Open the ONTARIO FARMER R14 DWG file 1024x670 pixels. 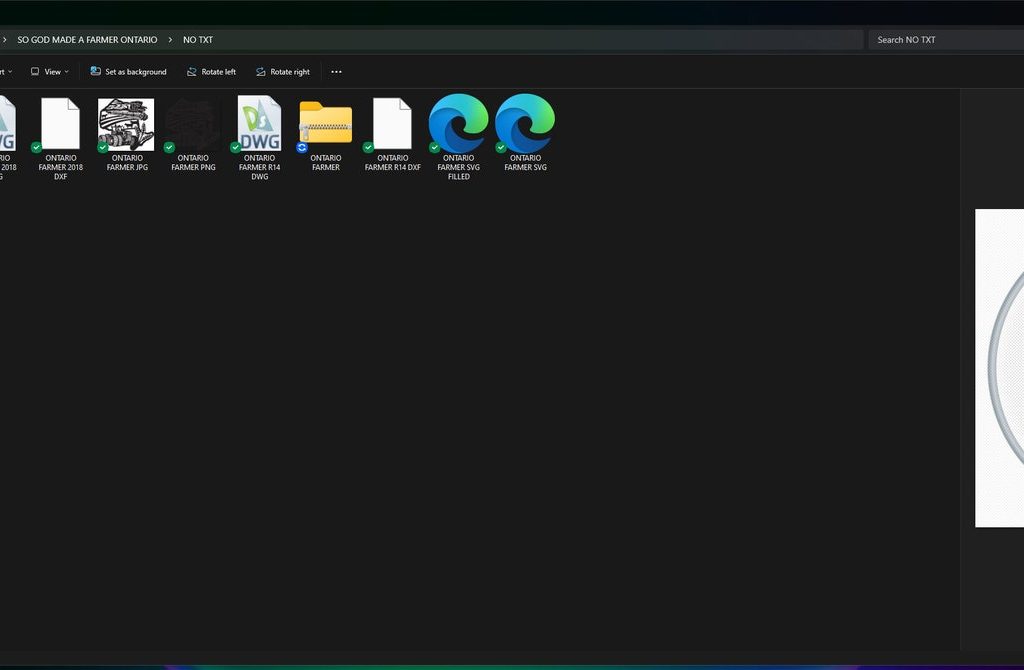tap(259, 124)
